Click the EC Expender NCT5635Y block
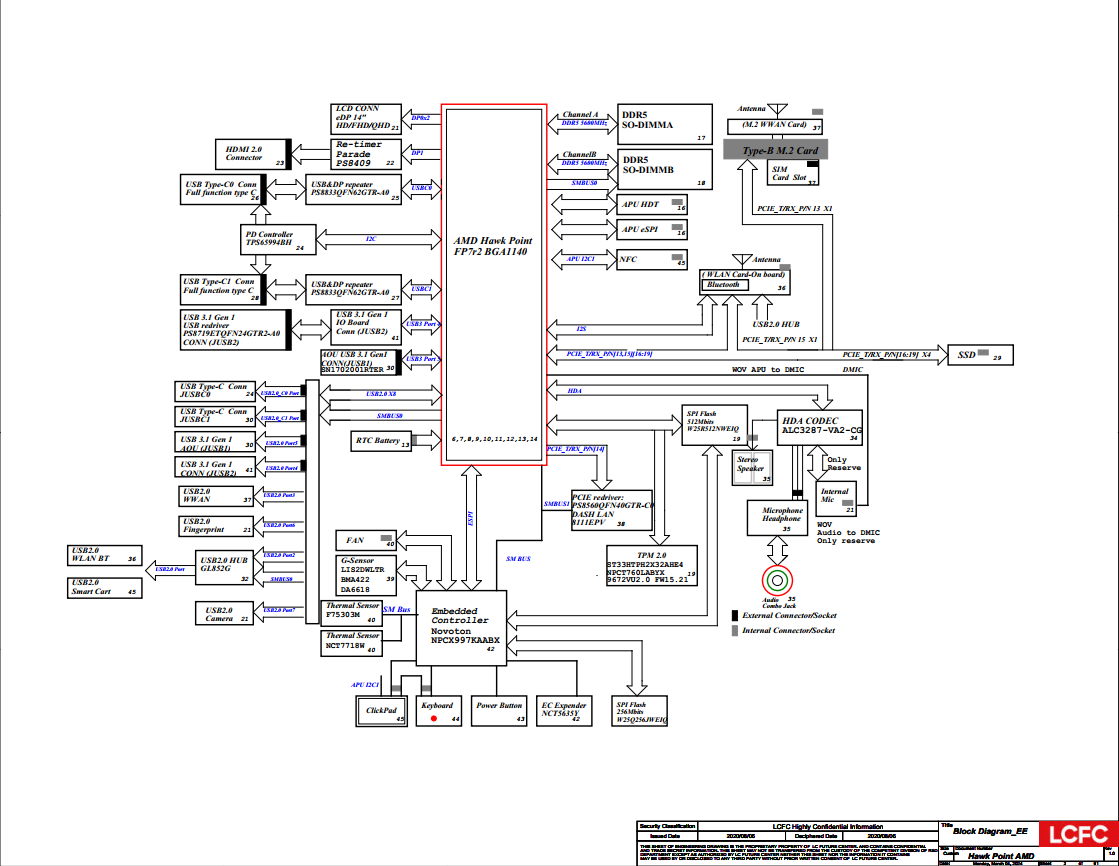This screenshot has height=866, width=1119. point(564,711)
